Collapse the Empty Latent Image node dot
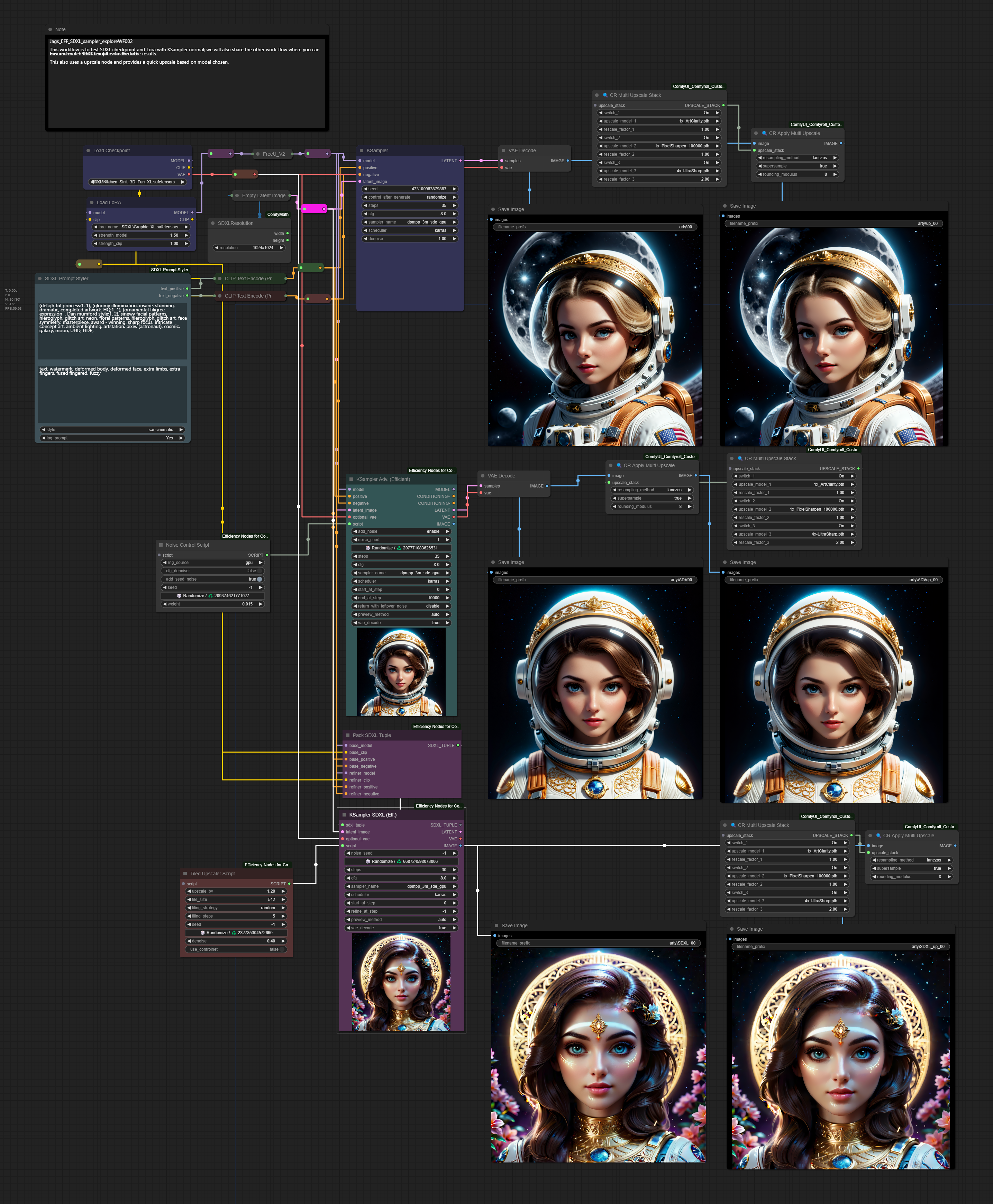993x1204 pixels. pyautogui.click(x=237, y=195)
